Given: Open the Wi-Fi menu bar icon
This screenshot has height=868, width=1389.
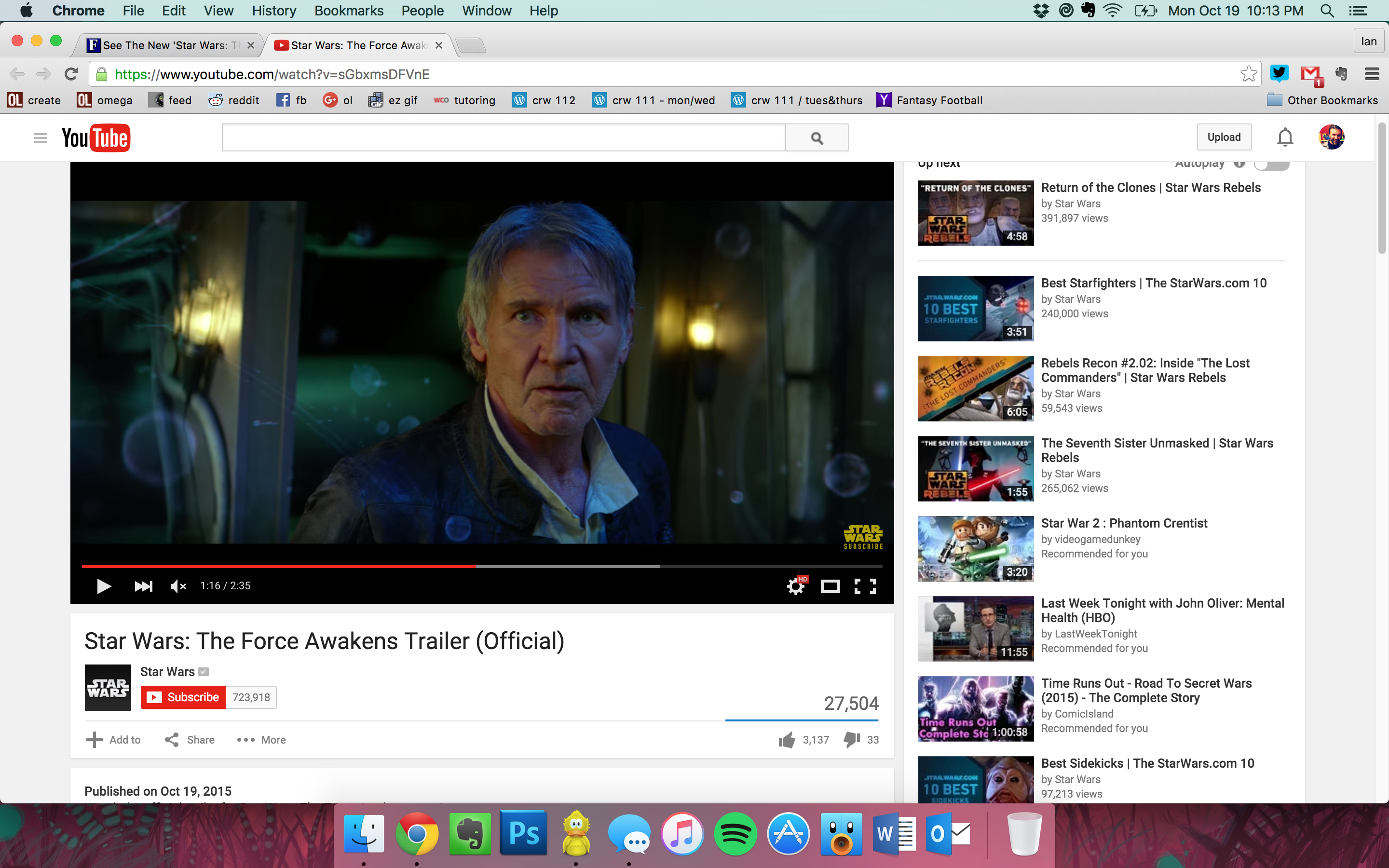Looking at the screenshot, I should pyautogui.click(x=1112, y=10).
